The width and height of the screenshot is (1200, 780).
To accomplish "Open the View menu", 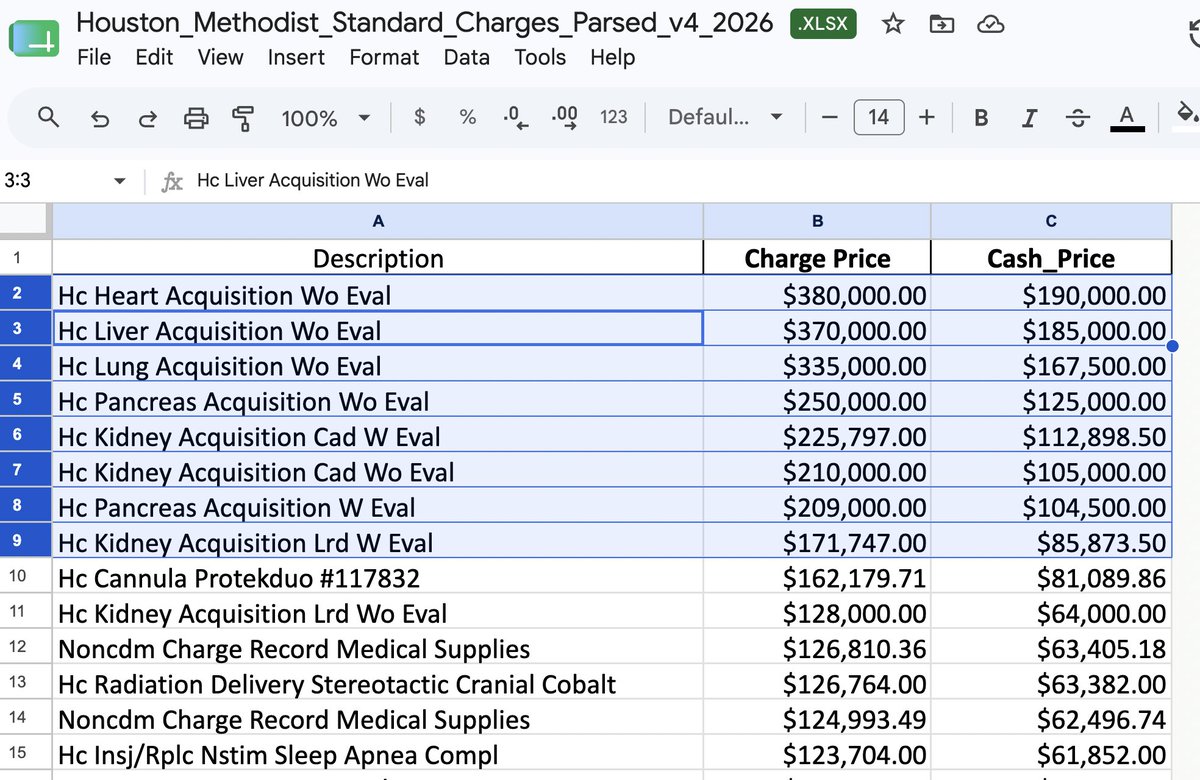I will coord(220,57).
